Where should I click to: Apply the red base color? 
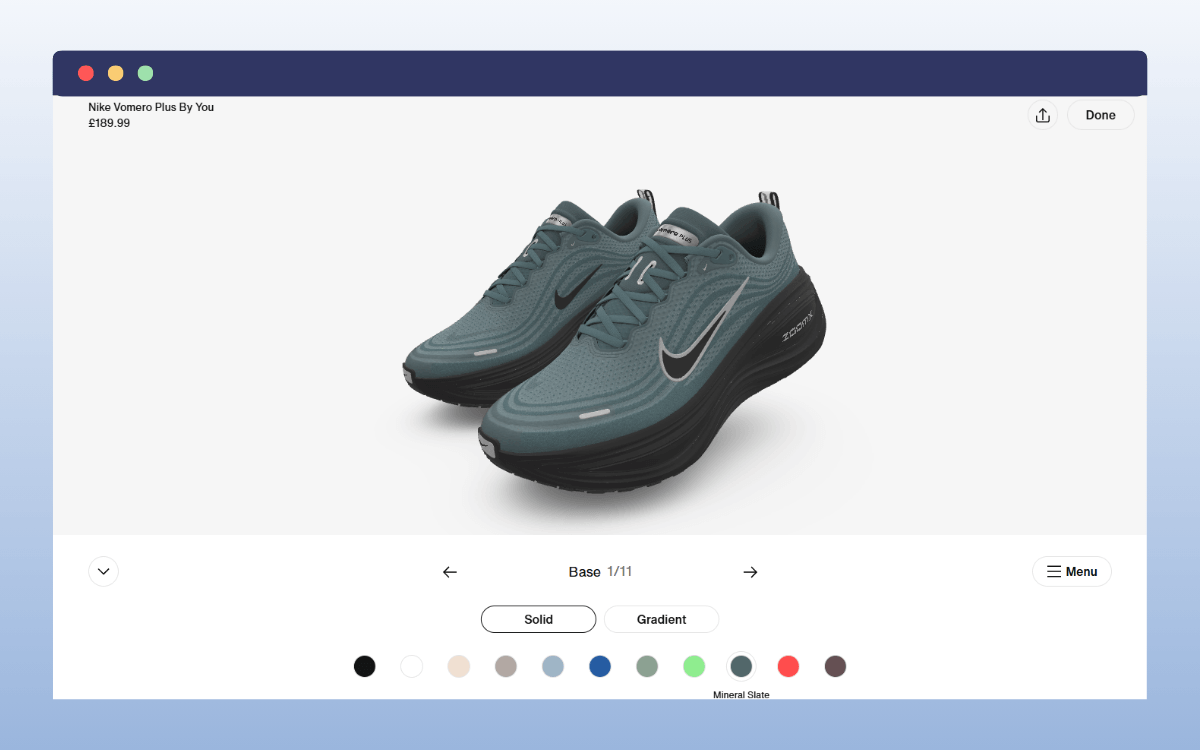788,666
